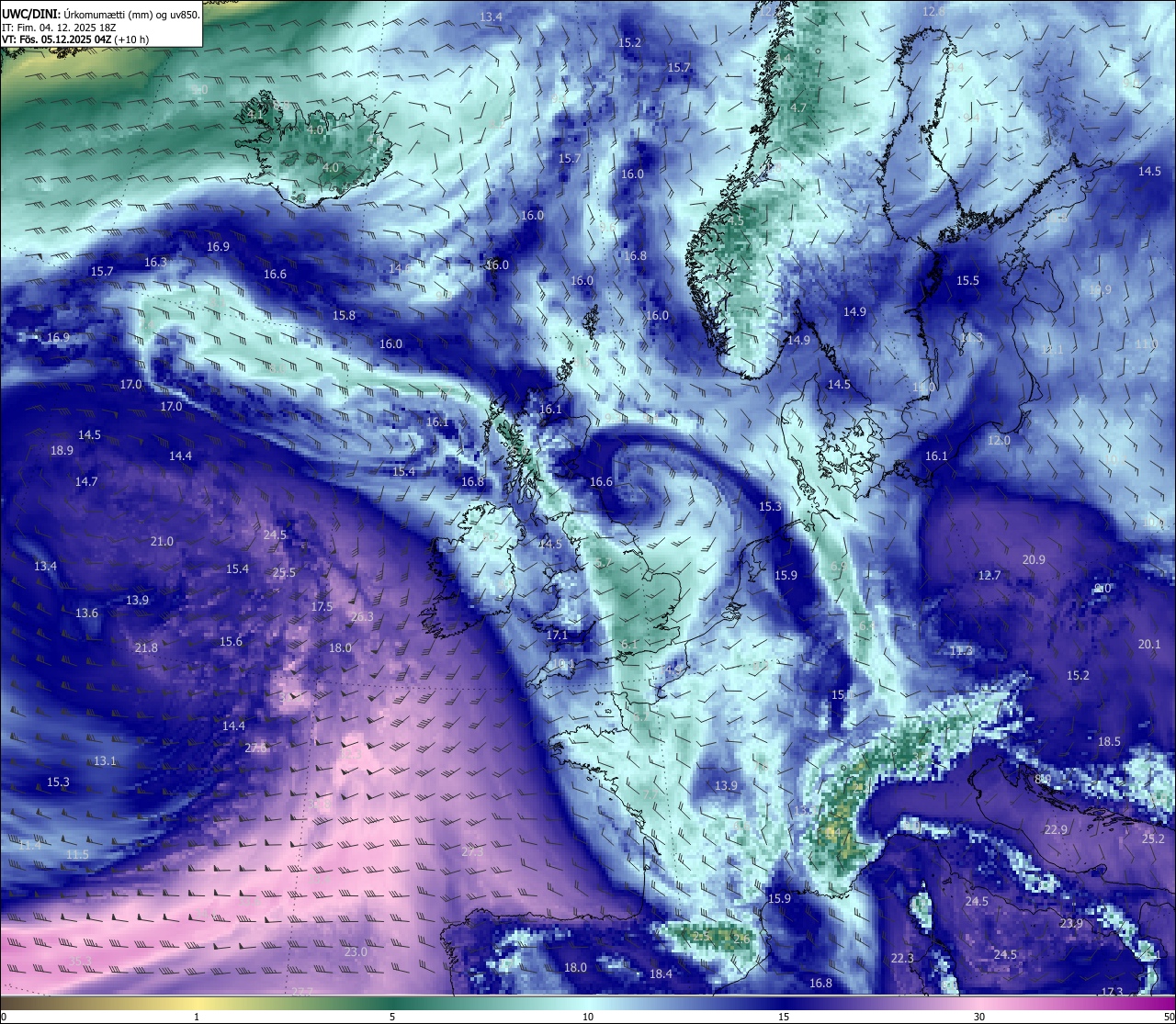Click the 15.8 map value
The width and height of the screenshot is (1176, 1024).
[x=344, y=315]
